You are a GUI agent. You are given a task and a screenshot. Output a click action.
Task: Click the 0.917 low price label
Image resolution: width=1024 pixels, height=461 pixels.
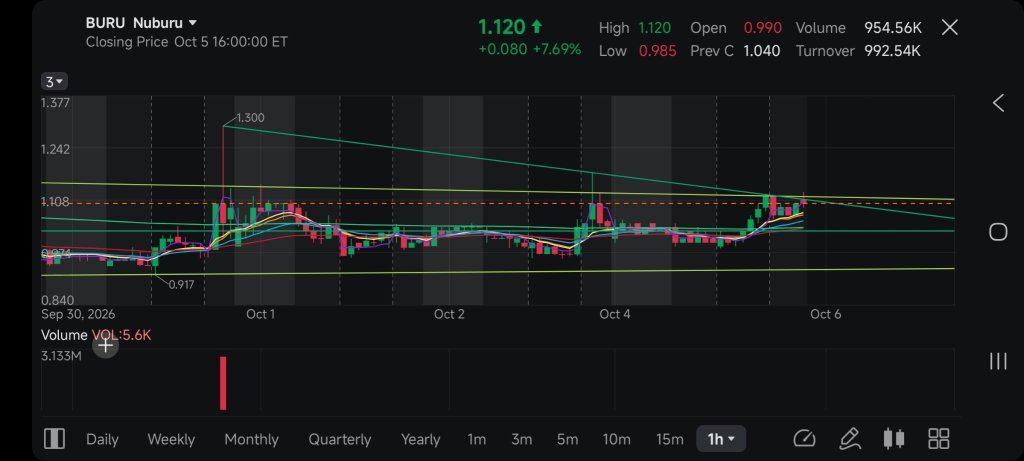182,285
